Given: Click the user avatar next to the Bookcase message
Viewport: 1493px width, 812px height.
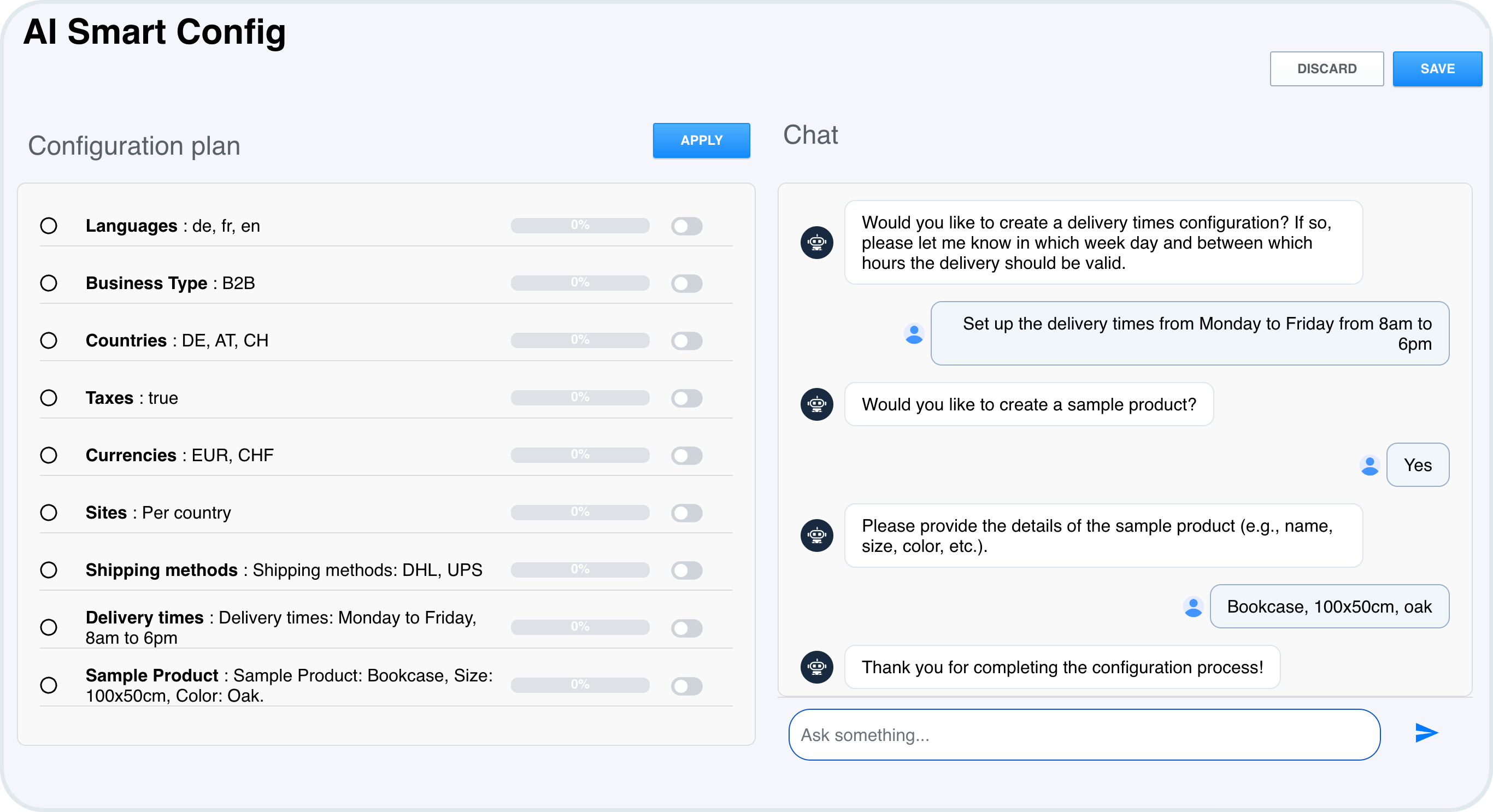Looking at the screenshot, I should [x=1193, y=606].
